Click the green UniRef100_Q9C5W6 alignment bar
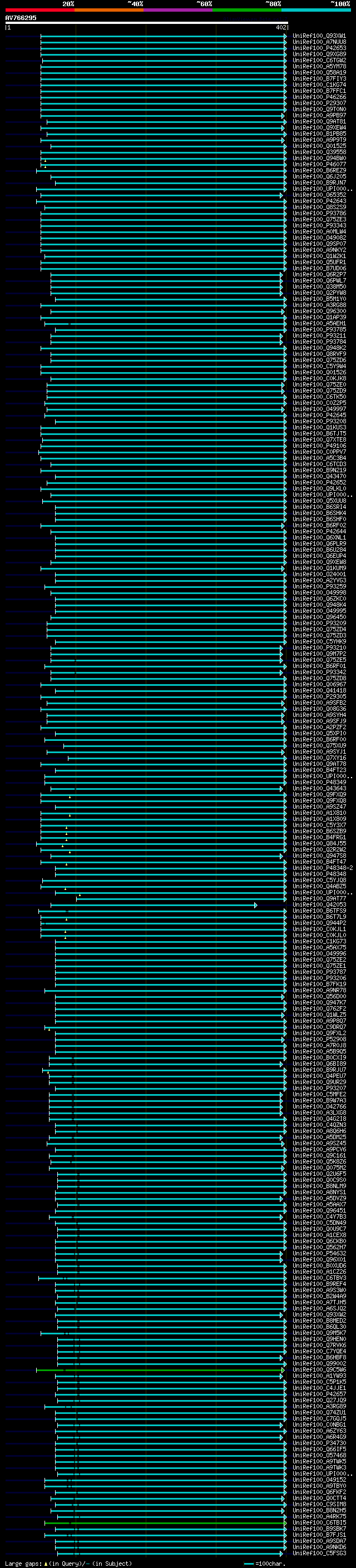This screenshot has width=356, height=1568. pyautogui.click(x=160, y=1370)
